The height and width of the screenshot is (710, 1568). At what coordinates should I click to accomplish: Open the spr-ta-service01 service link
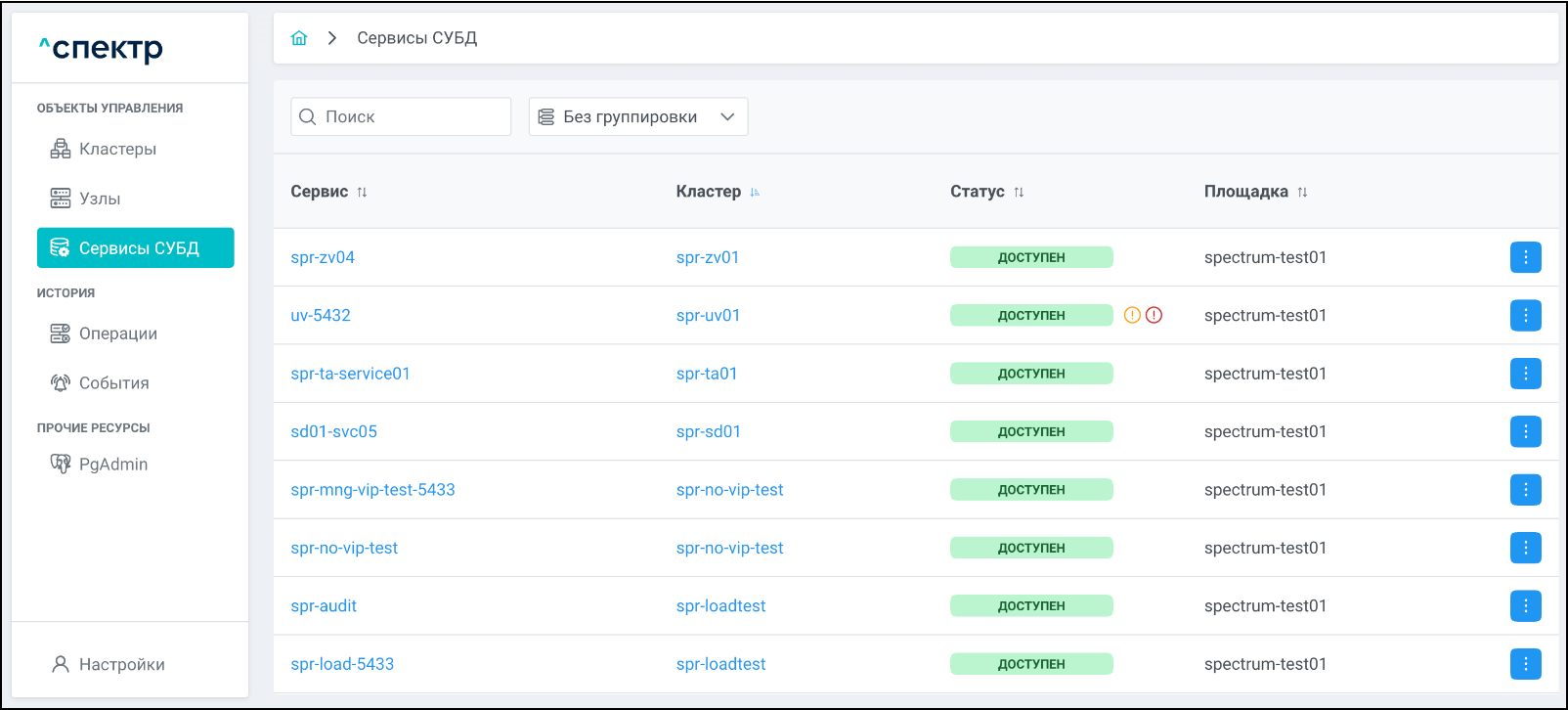click(350, 374)
